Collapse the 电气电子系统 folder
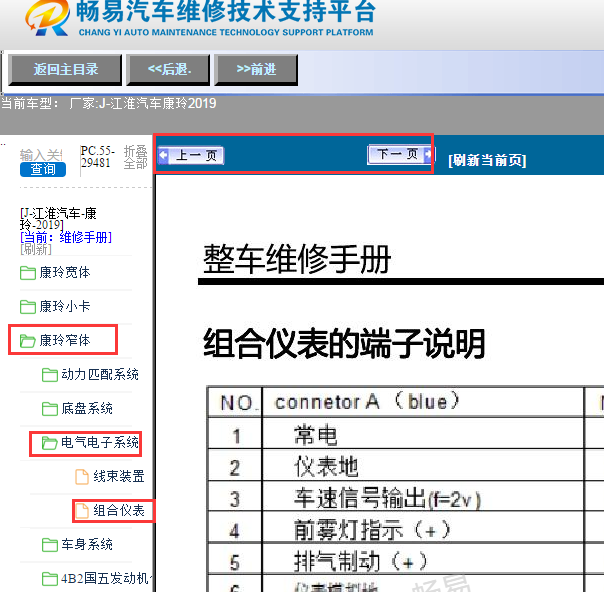The height and width of the screenshot is (592, 604). pos(100,443)
